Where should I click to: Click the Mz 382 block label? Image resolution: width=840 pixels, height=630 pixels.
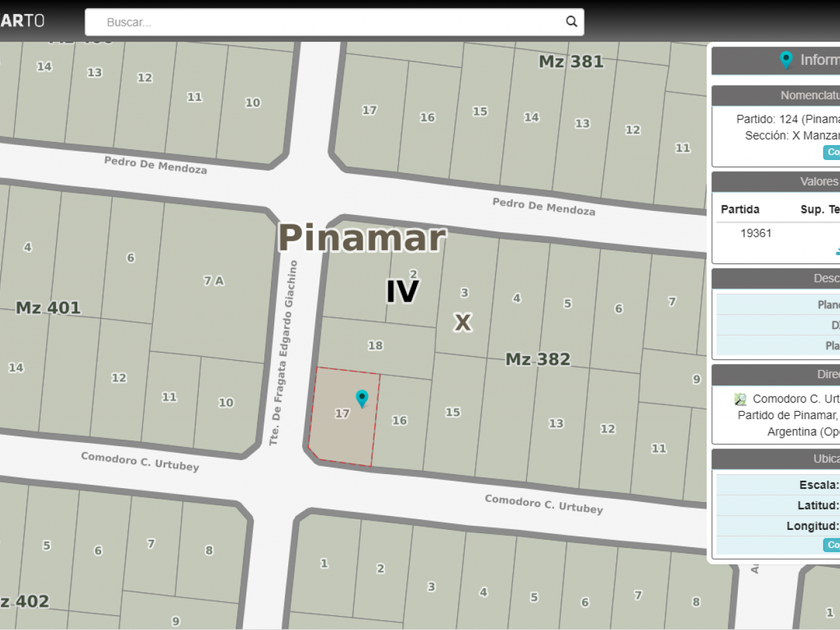coord(538,359)
